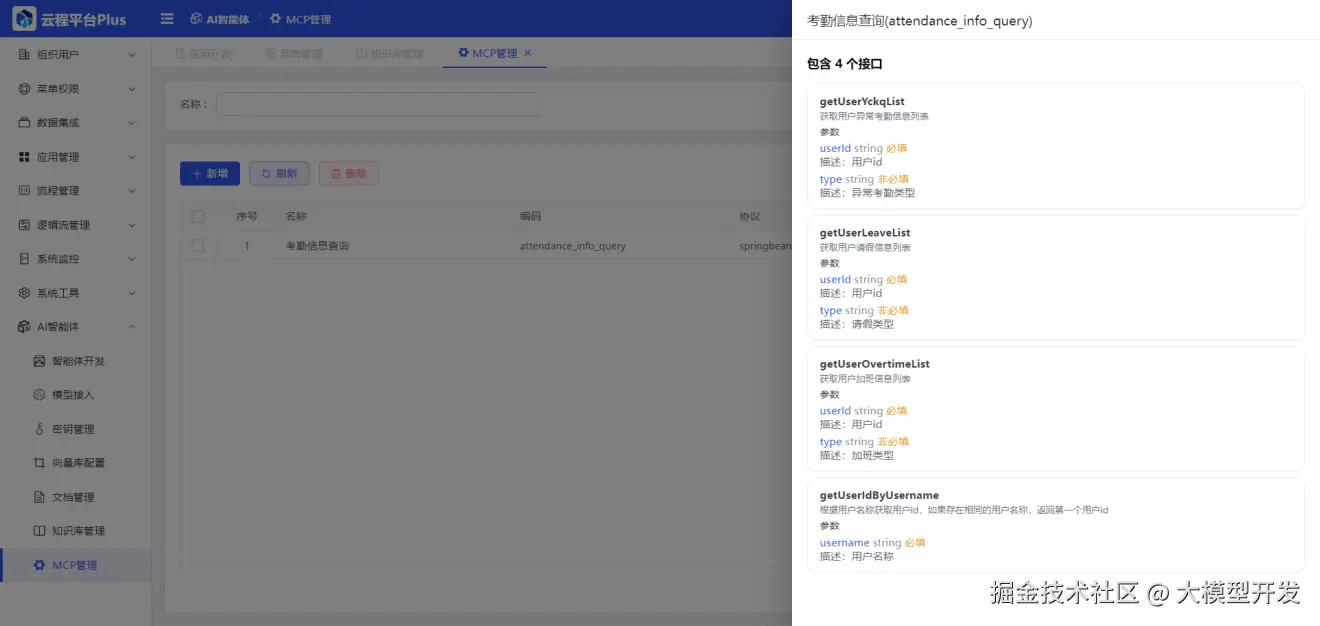Click the 系统监控 sidebar icon
The height and width of the screenshot is (626, 1320).
pyautogui.click(x=24, y=259)
